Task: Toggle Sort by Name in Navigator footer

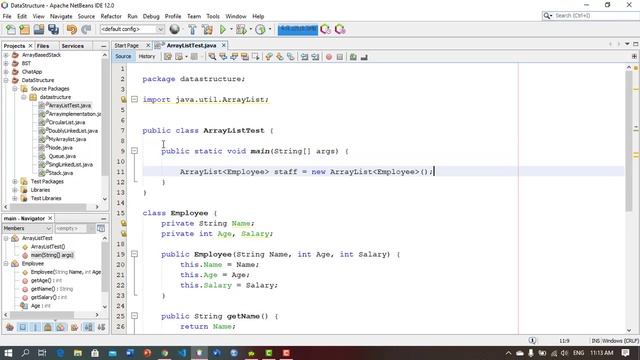Action: [x=88, y=327]
